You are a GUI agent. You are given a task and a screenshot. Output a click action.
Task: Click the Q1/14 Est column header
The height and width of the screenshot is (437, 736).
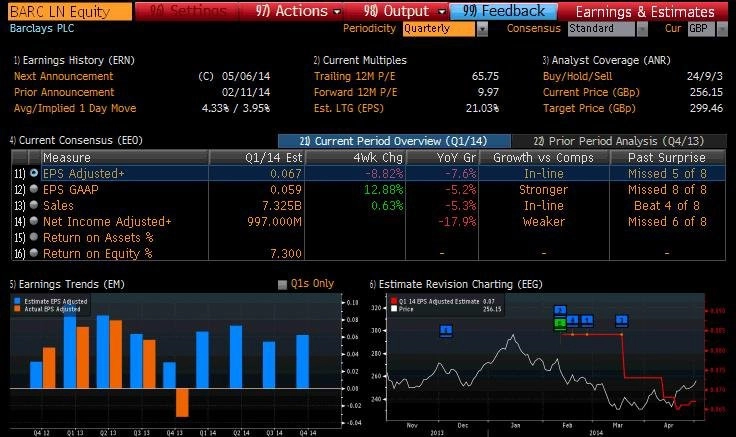click(257, 157)
